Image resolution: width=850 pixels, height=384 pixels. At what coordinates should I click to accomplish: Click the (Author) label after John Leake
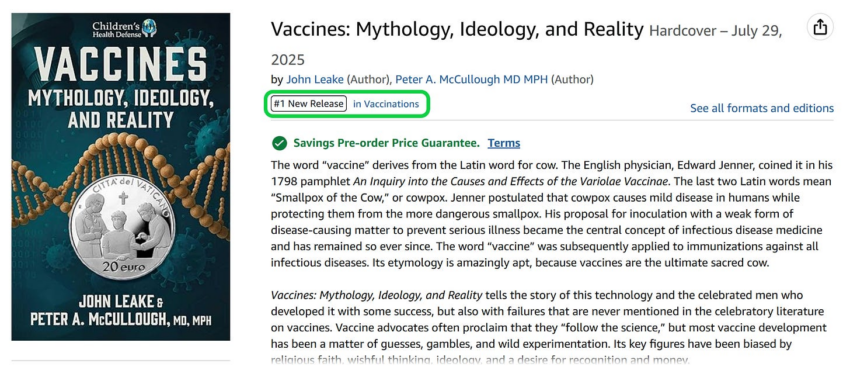click(369, 80)
